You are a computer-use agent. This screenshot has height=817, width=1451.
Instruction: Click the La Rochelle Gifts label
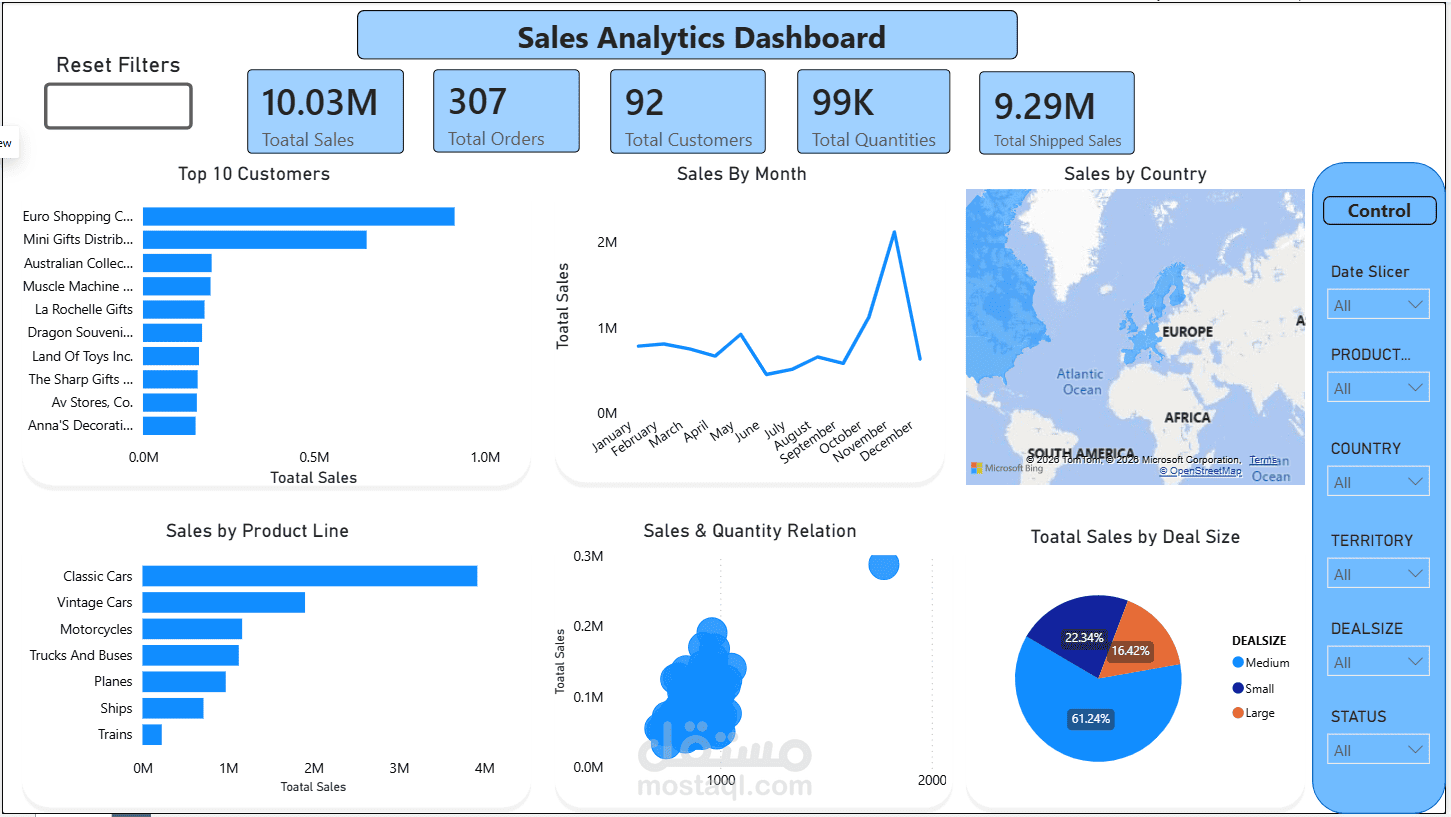tap(84, 309)
